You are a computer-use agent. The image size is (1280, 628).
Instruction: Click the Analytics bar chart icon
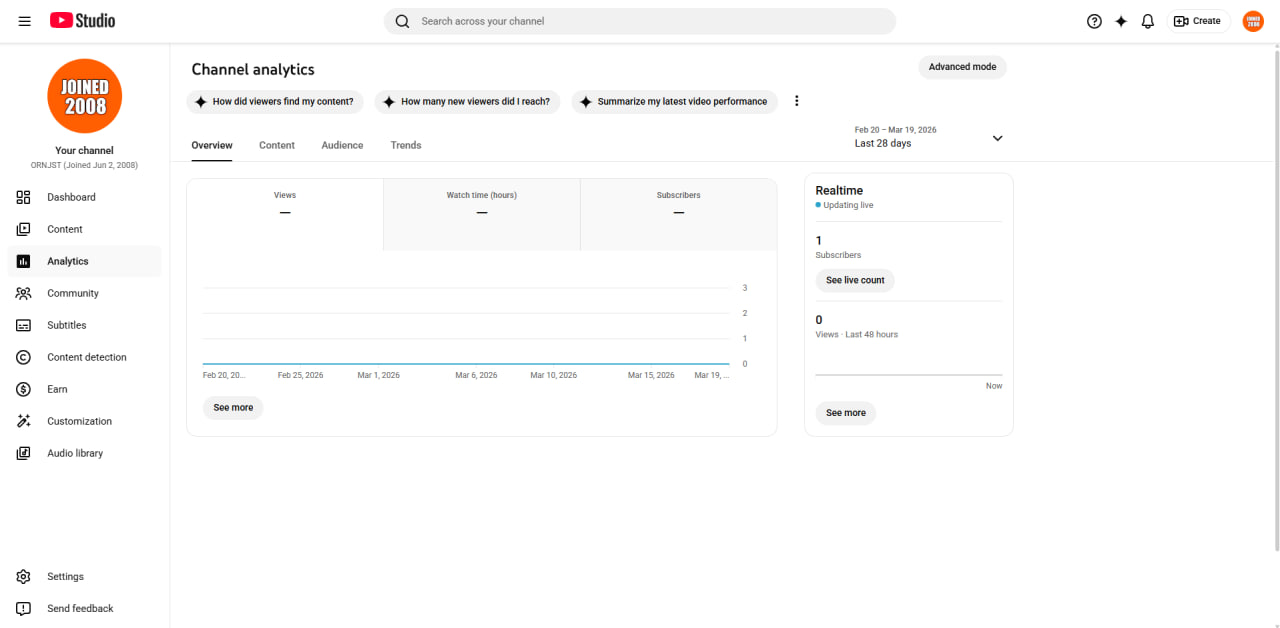click(x=24, y=261)
